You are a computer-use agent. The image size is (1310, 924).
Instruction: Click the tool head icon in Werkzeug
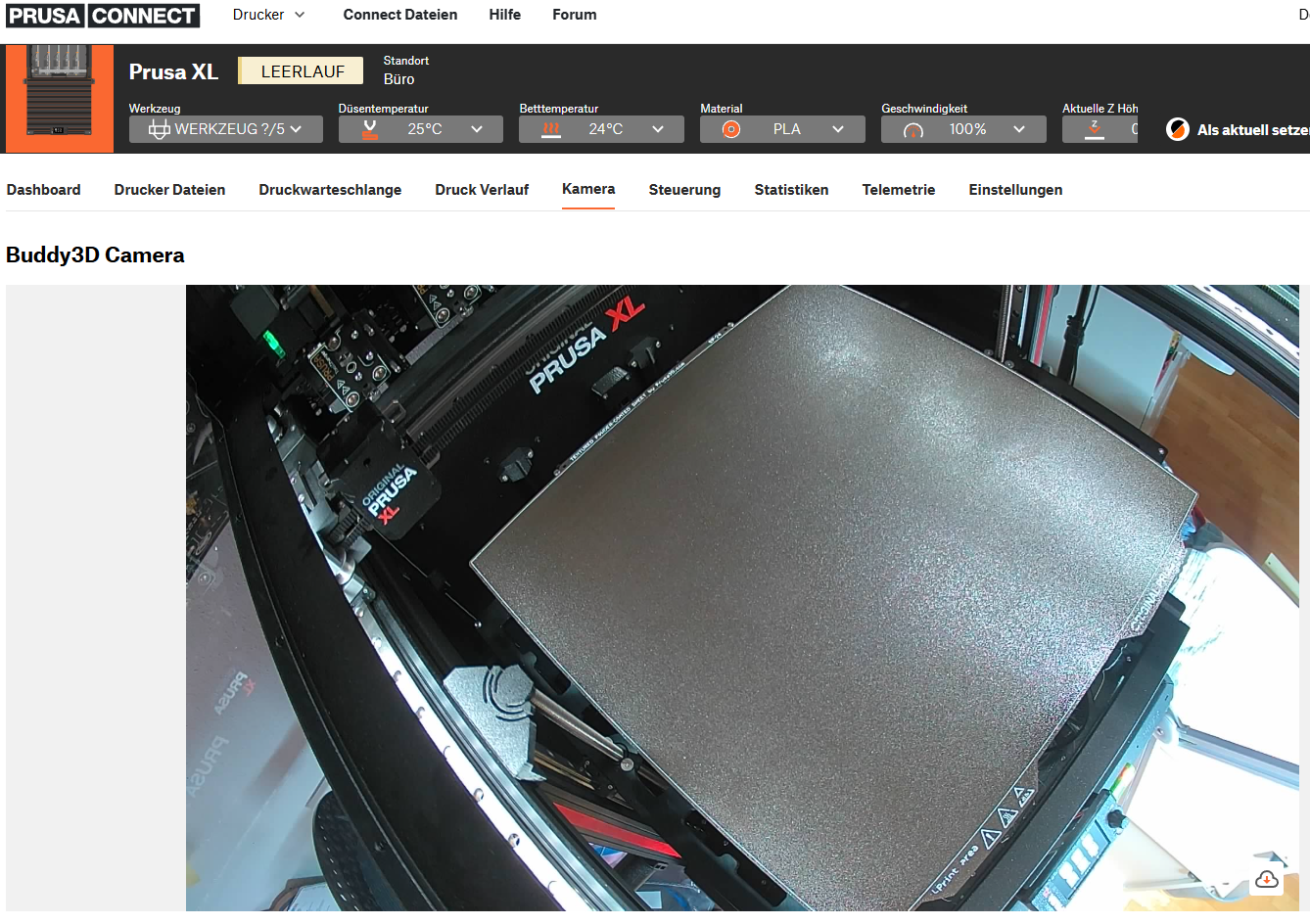pos(159,129)
